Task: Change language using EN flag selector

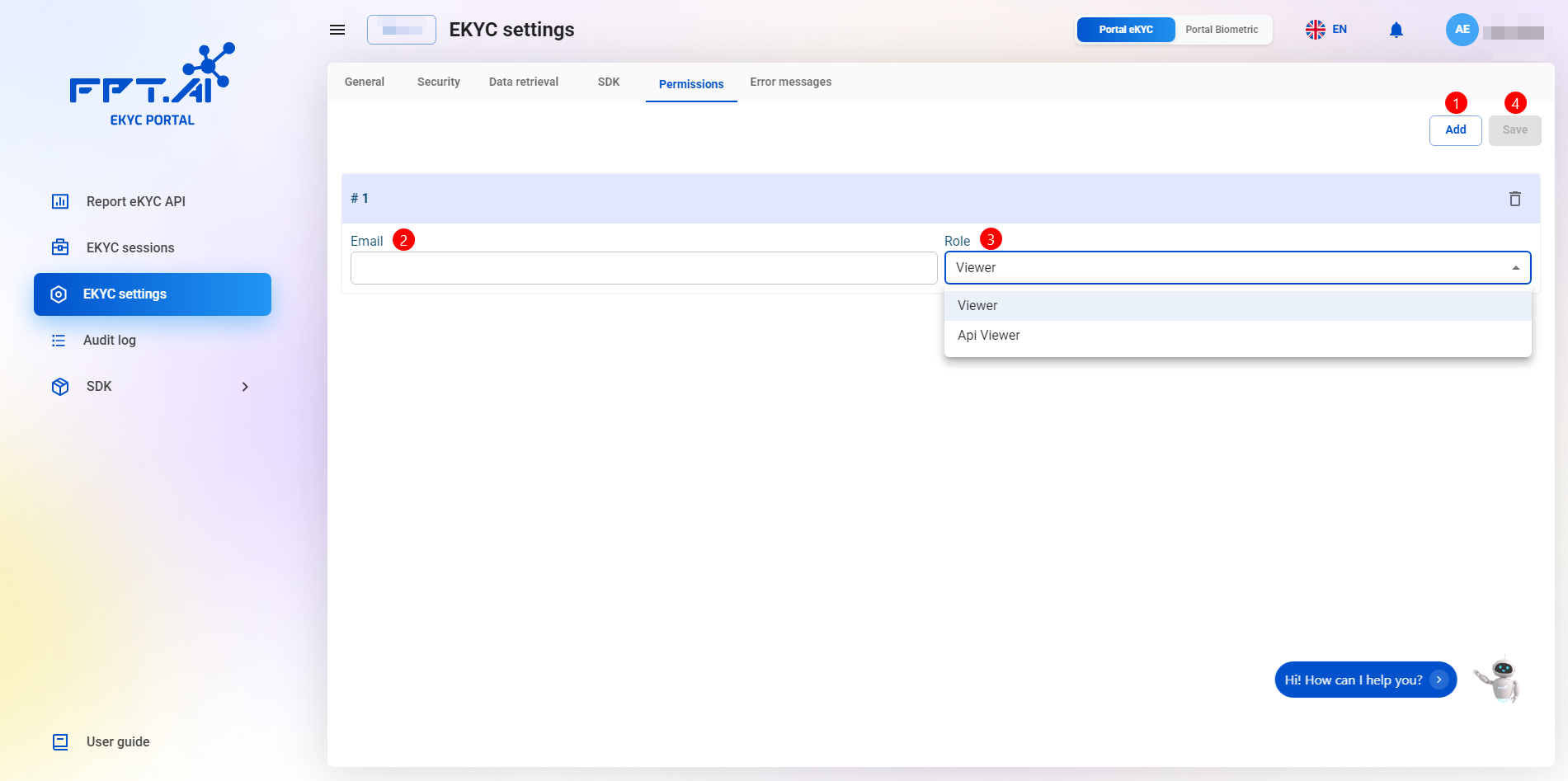Action: click(x=1326, y=30)
